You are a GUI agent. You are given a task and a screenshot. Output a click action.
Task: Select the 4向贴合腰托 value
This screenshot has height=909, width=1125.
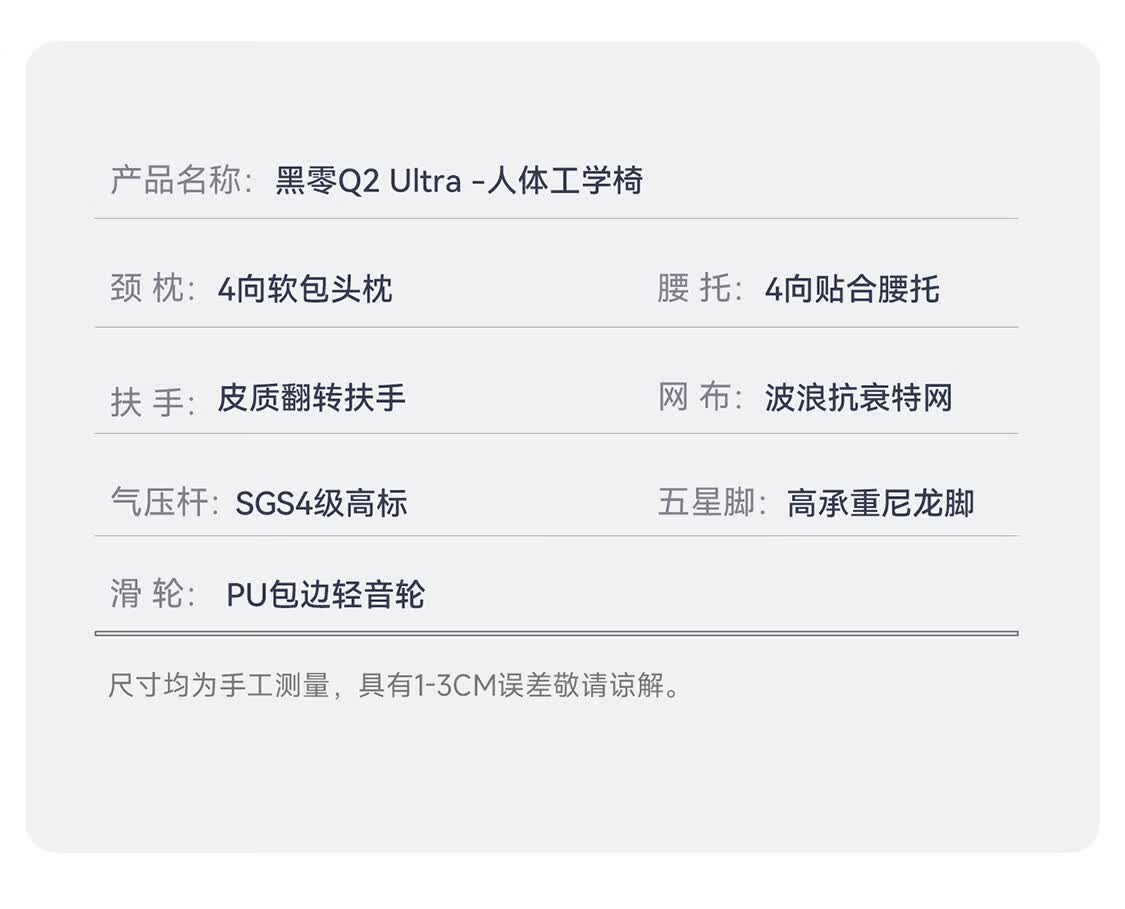coord(852,289)
